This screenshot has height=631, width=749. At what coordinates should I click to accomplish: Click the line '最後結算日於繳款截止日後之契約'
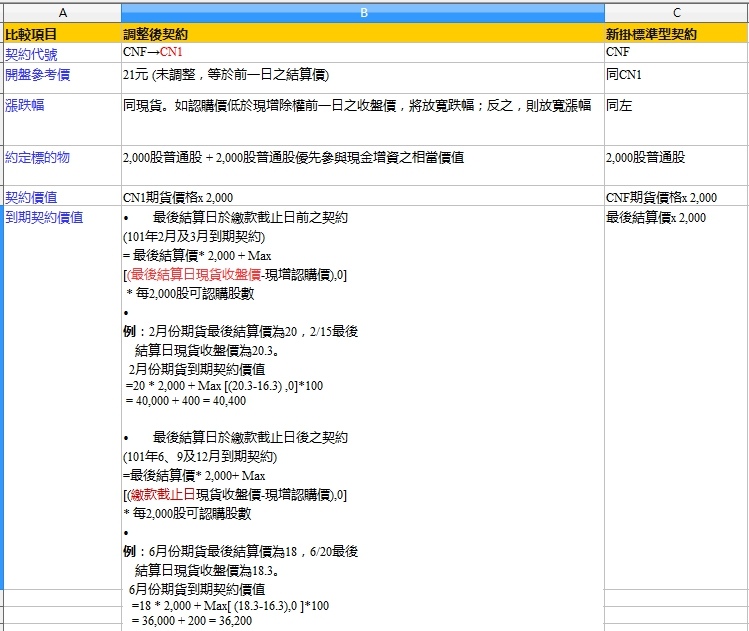[250, 438]
